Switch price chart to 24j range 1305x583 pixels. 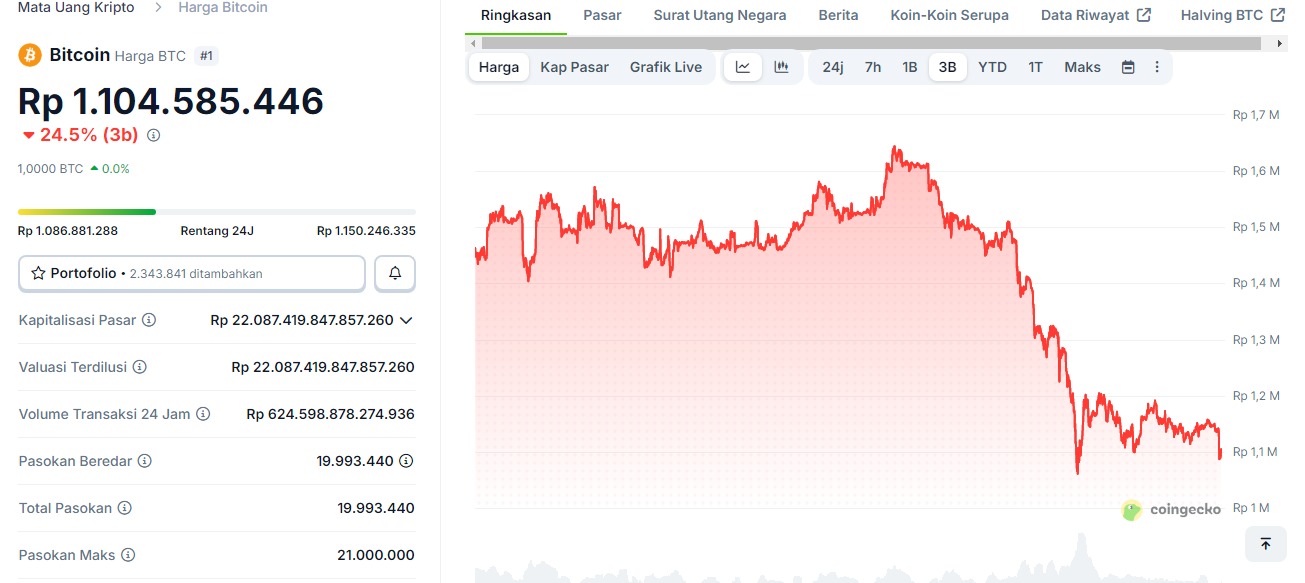point(832,66)
